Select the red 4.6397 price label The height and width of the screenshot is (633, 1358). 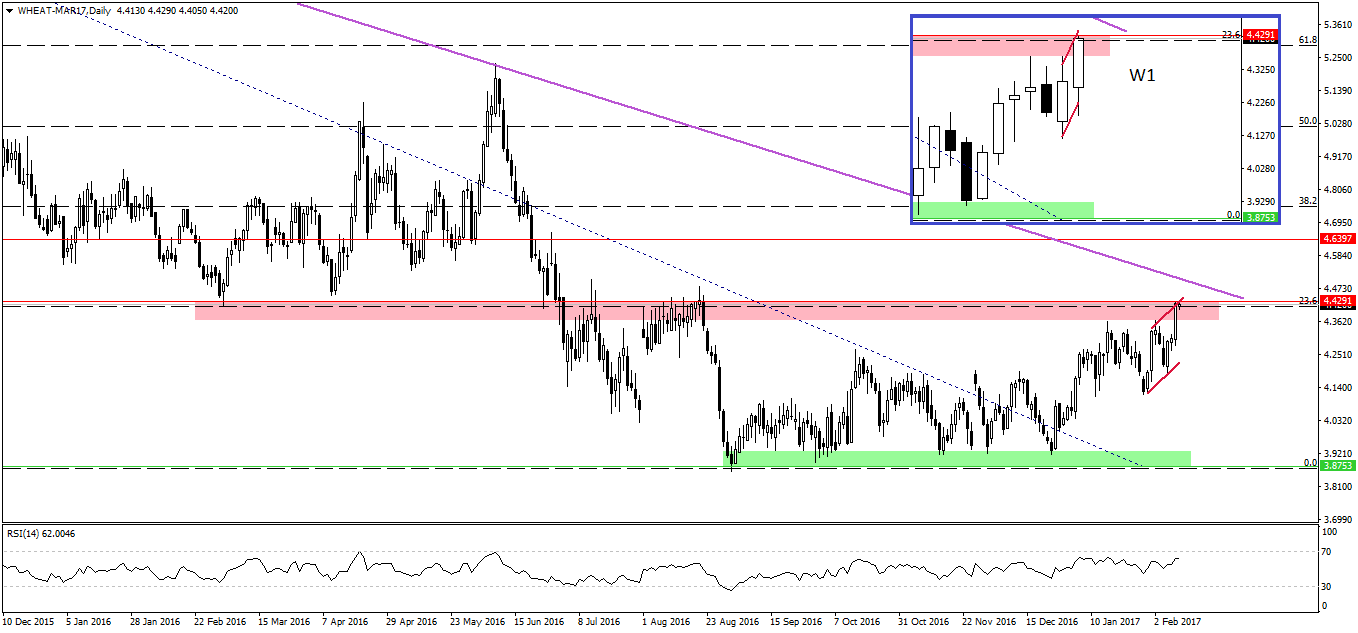point(1337,239)
